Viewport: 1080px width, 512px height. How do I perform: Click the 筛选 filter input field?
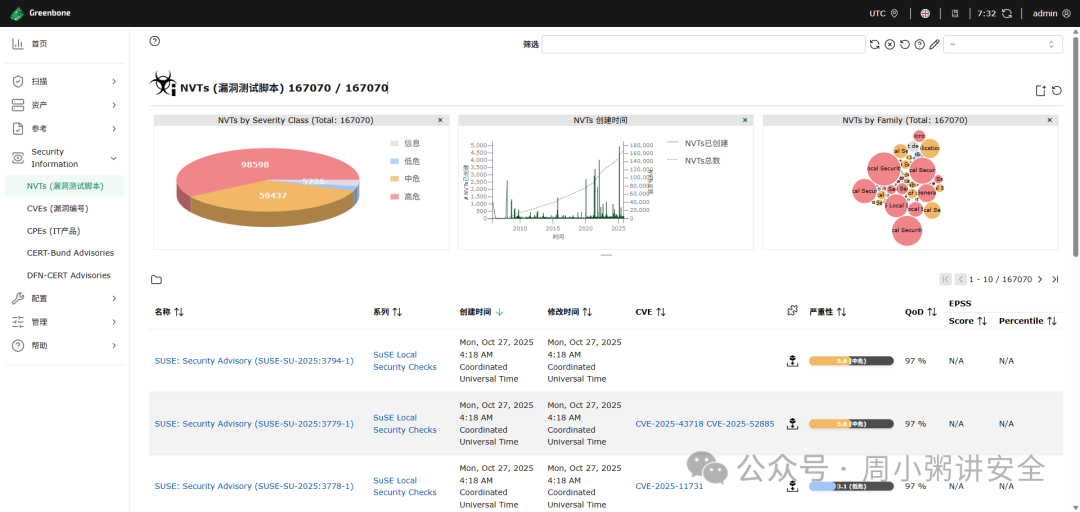[x=703, y=44]
